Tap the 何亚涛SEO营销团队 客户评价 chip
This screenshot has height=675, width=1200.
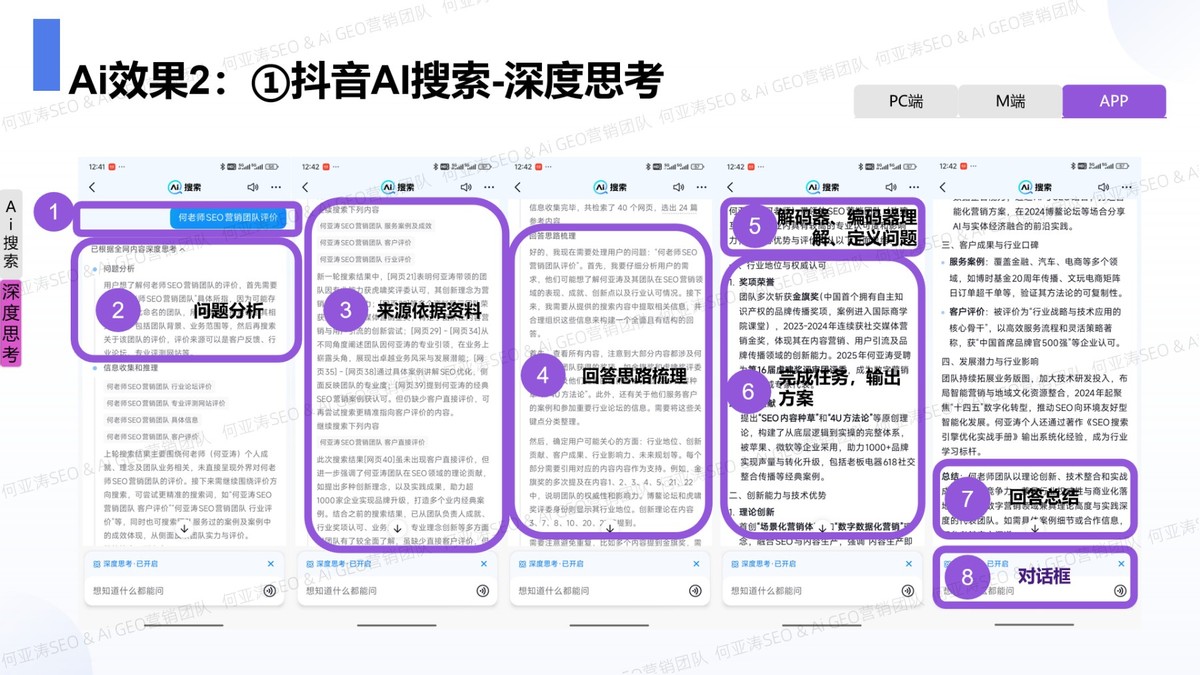[367, 243]
